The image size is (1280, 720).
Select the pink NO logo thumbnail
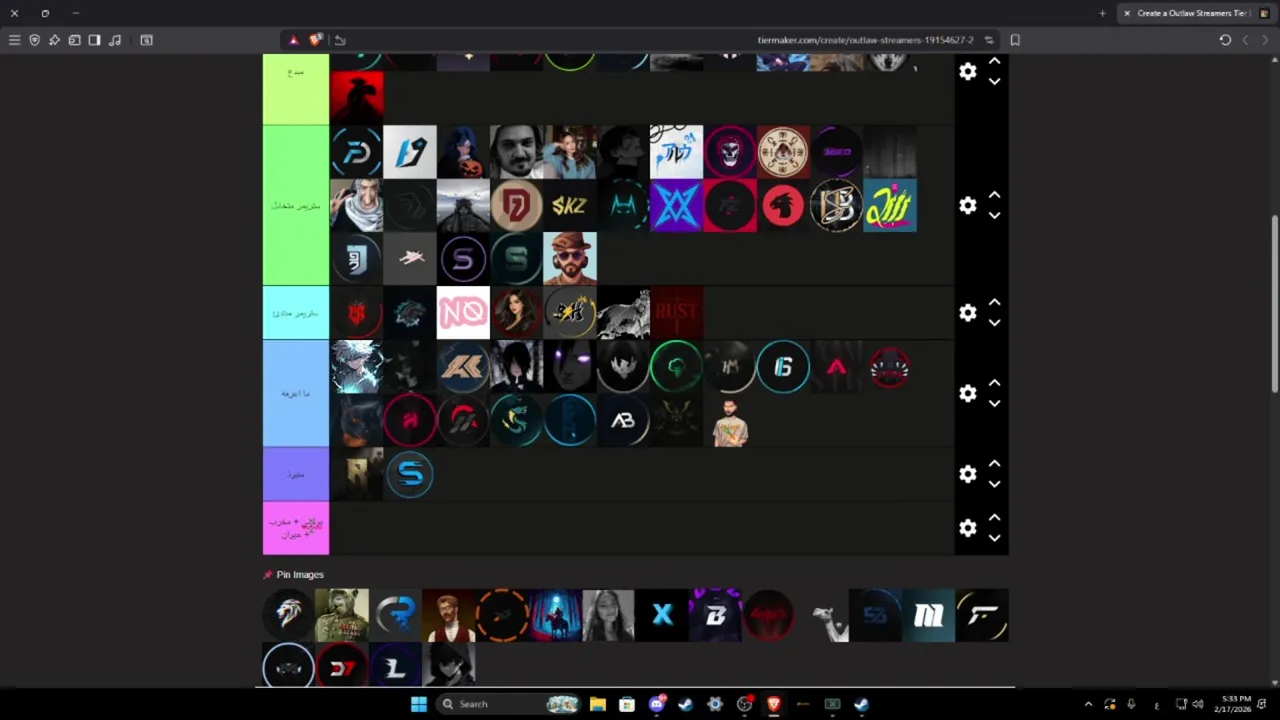pyautogui.click(x=463, y=313)
